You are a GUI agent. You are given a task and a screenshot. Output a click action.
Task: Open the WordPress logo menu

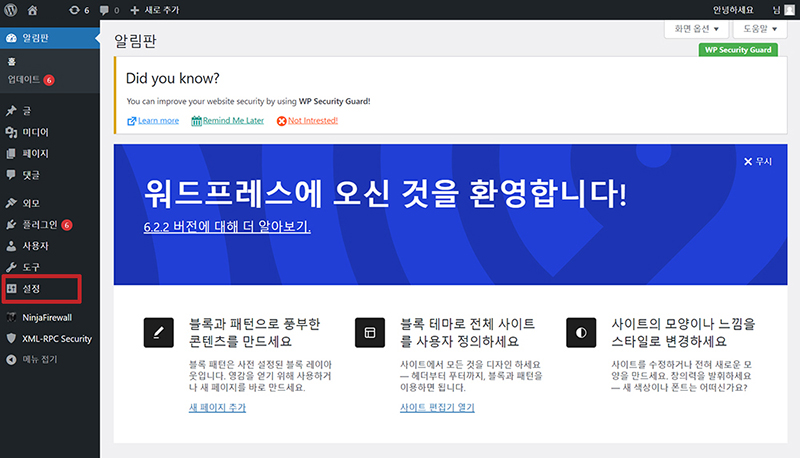coord(11,10)
